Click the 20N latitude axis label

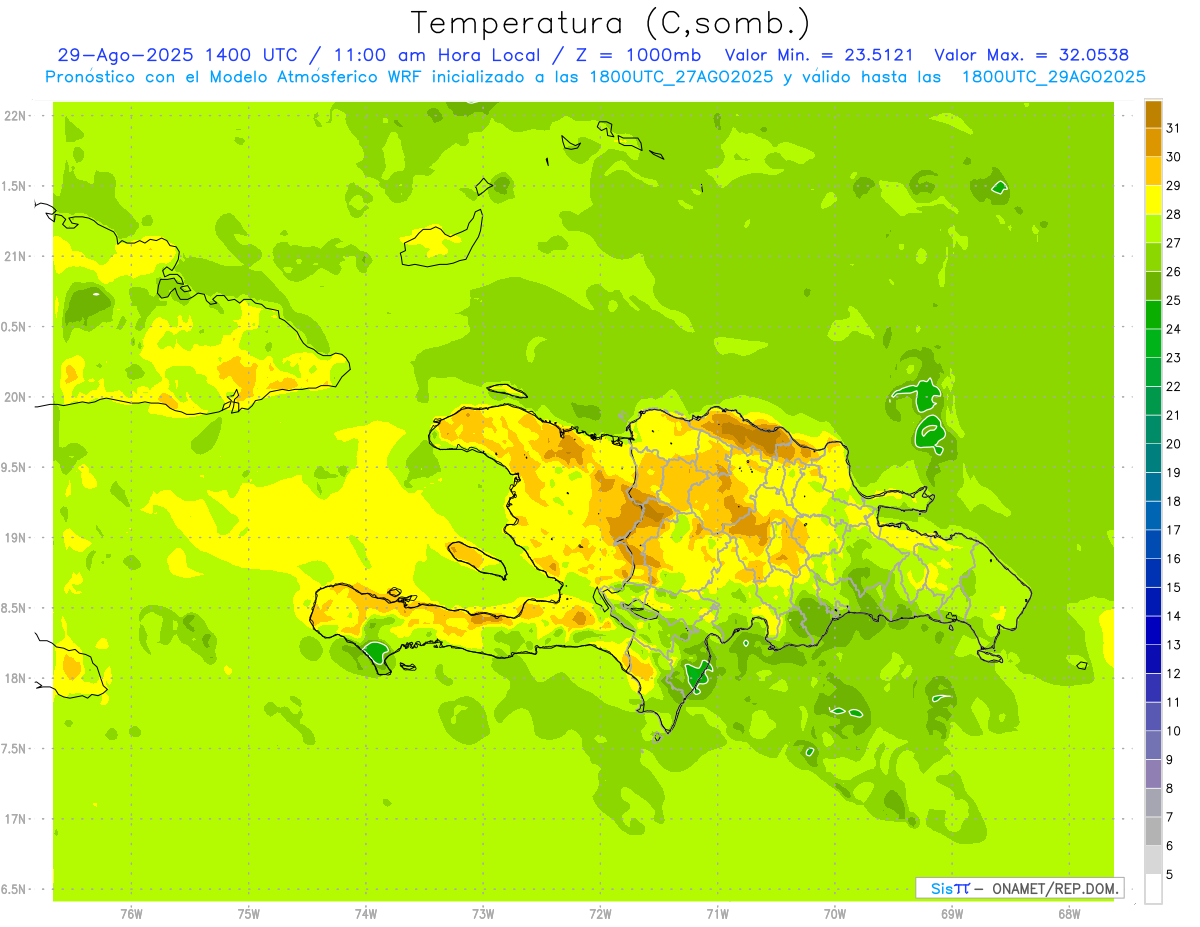coord(15,397)
